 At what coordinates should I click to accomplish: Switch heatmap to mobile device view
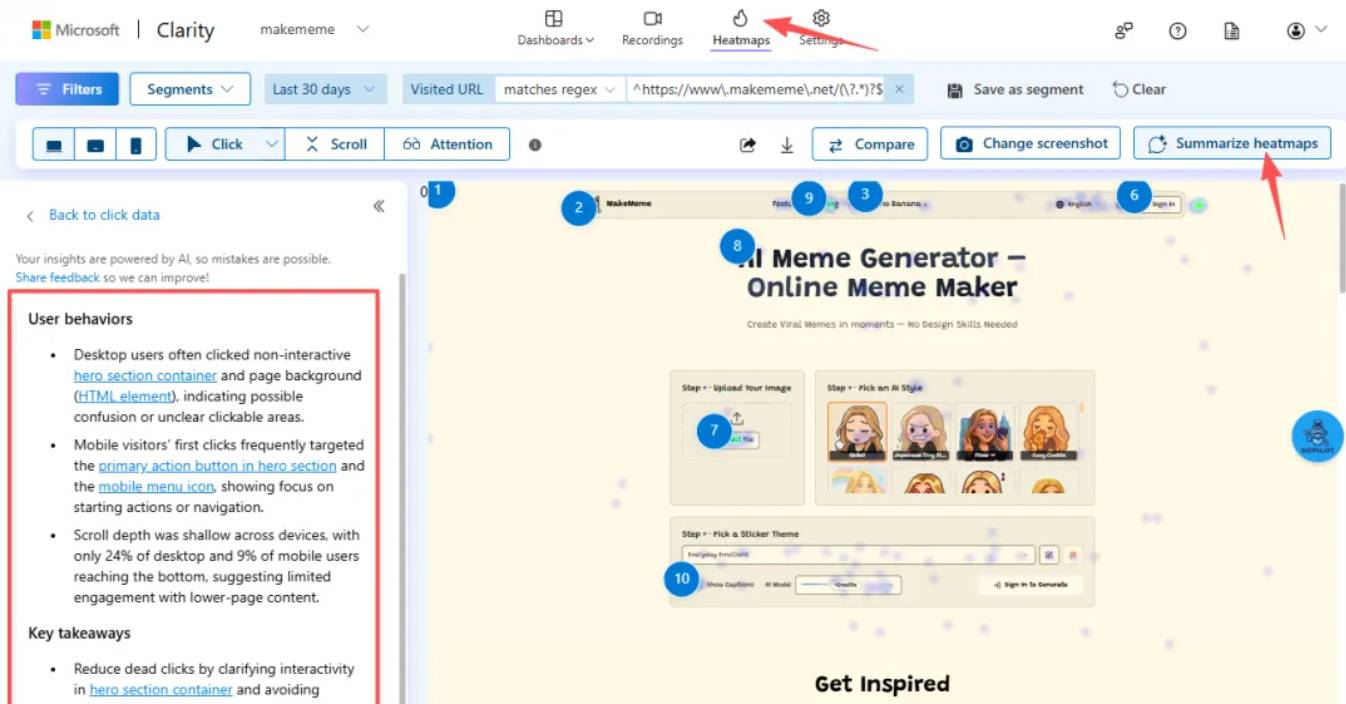pyautogui.click(x=135, y=144)
